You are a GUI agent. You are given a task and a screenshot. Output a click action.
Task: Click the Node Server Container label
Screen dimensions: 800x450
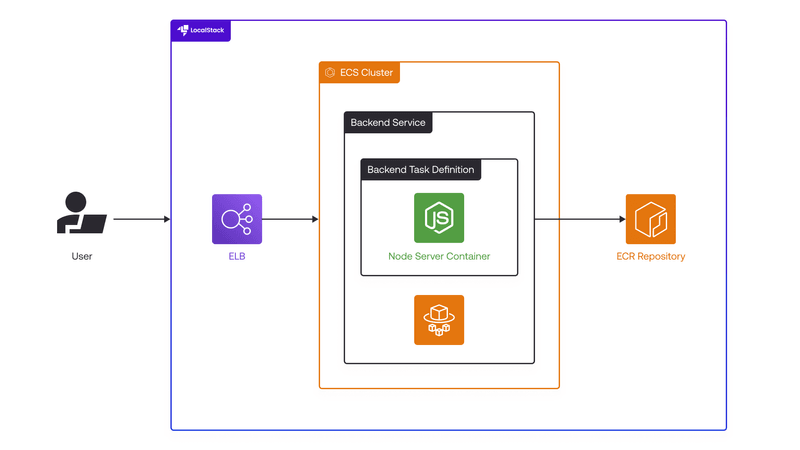[439, 257]
